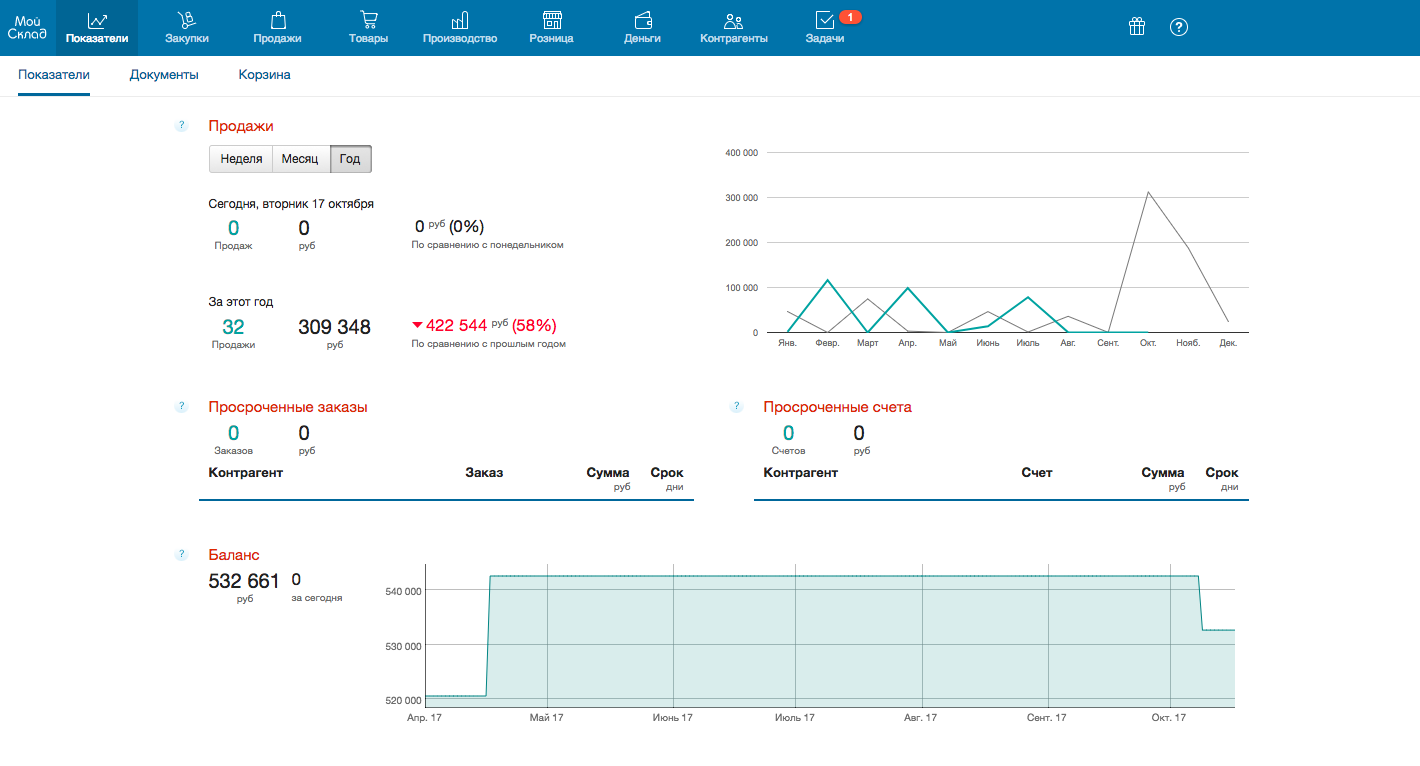Open Задачи with the notification badge
Viewport: 1420px width, 766px height.
[825, 27]
